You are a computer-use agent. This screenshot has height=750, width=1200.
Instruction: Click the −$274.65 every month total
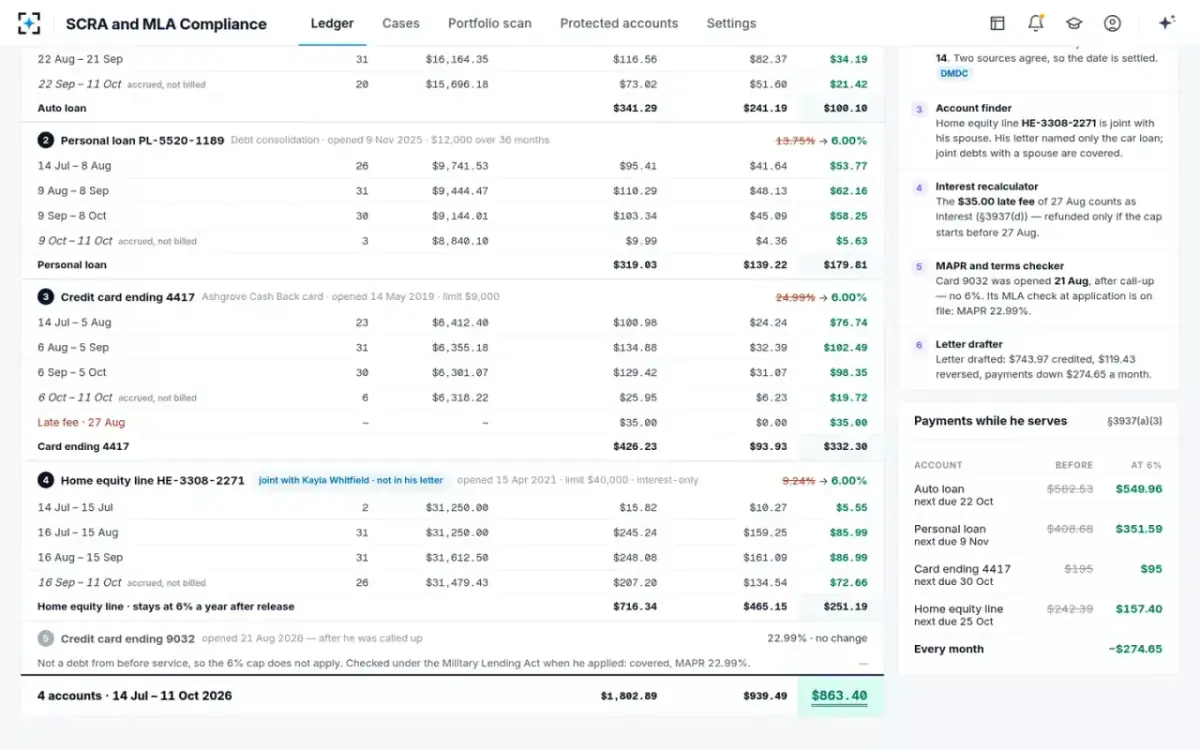(1135, 649)
